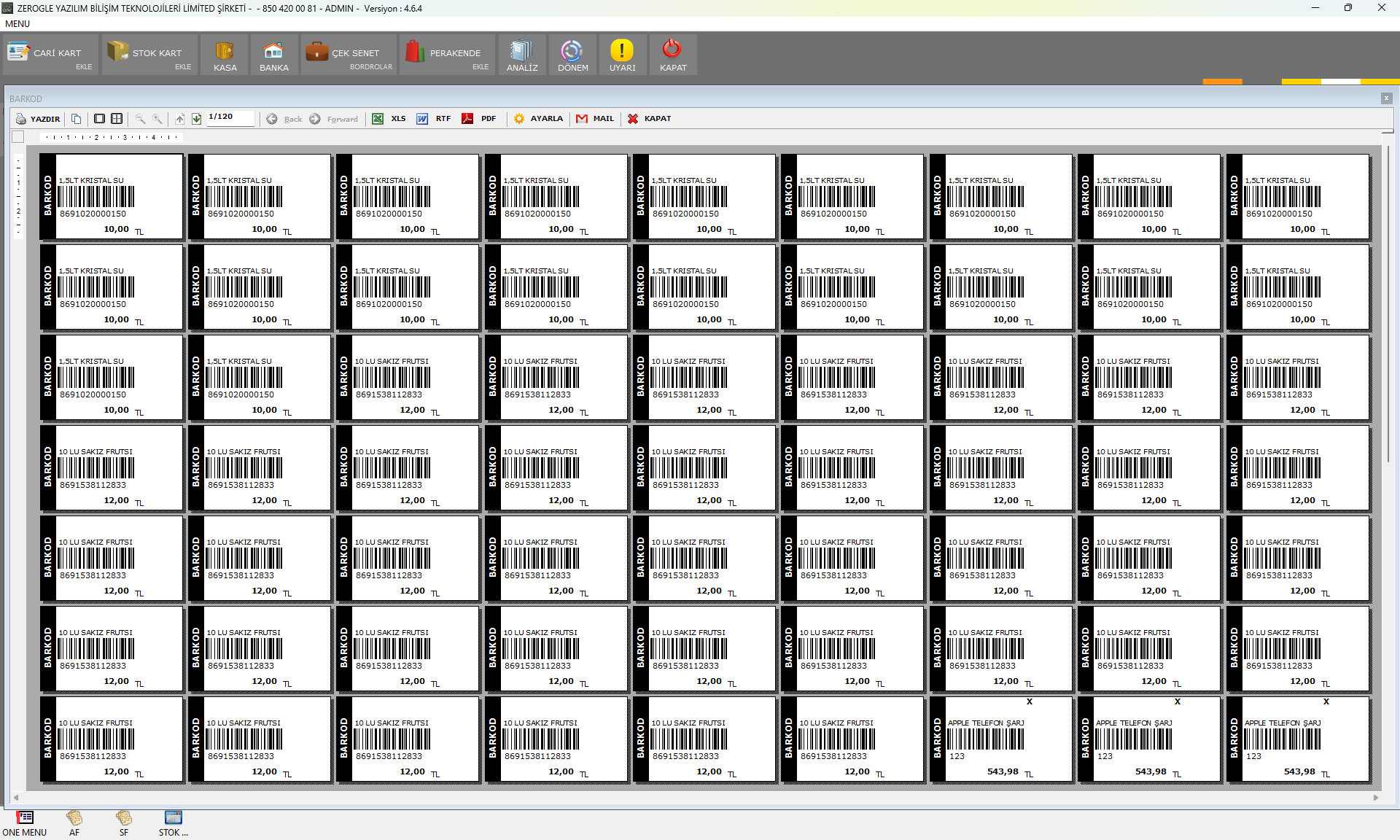Click the KAPAT power icon in top toolbar
Image resolution: width=1400 pixels, height=840 pixels.
672,55
